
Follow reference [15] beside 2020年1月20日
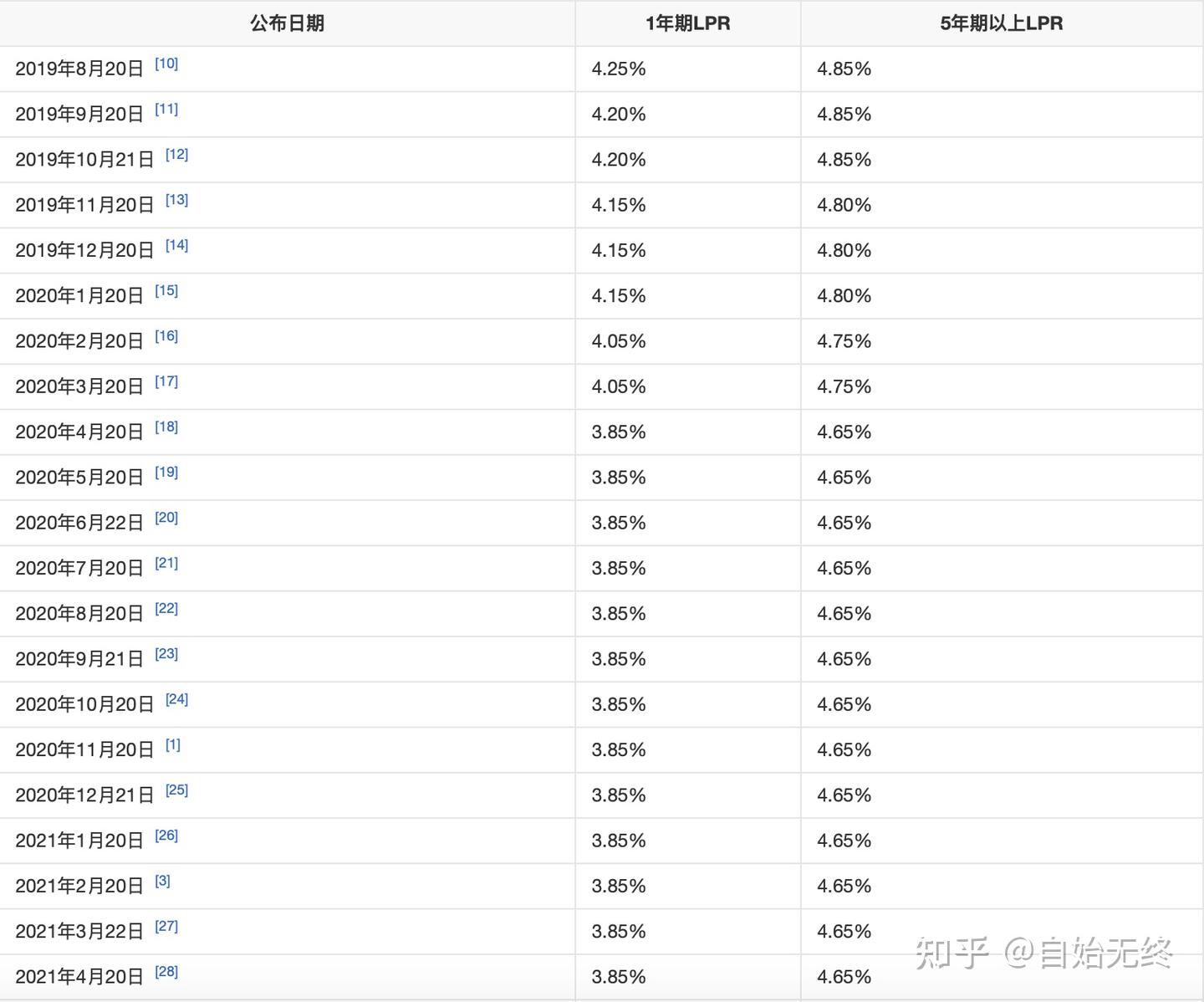point(166,290)
